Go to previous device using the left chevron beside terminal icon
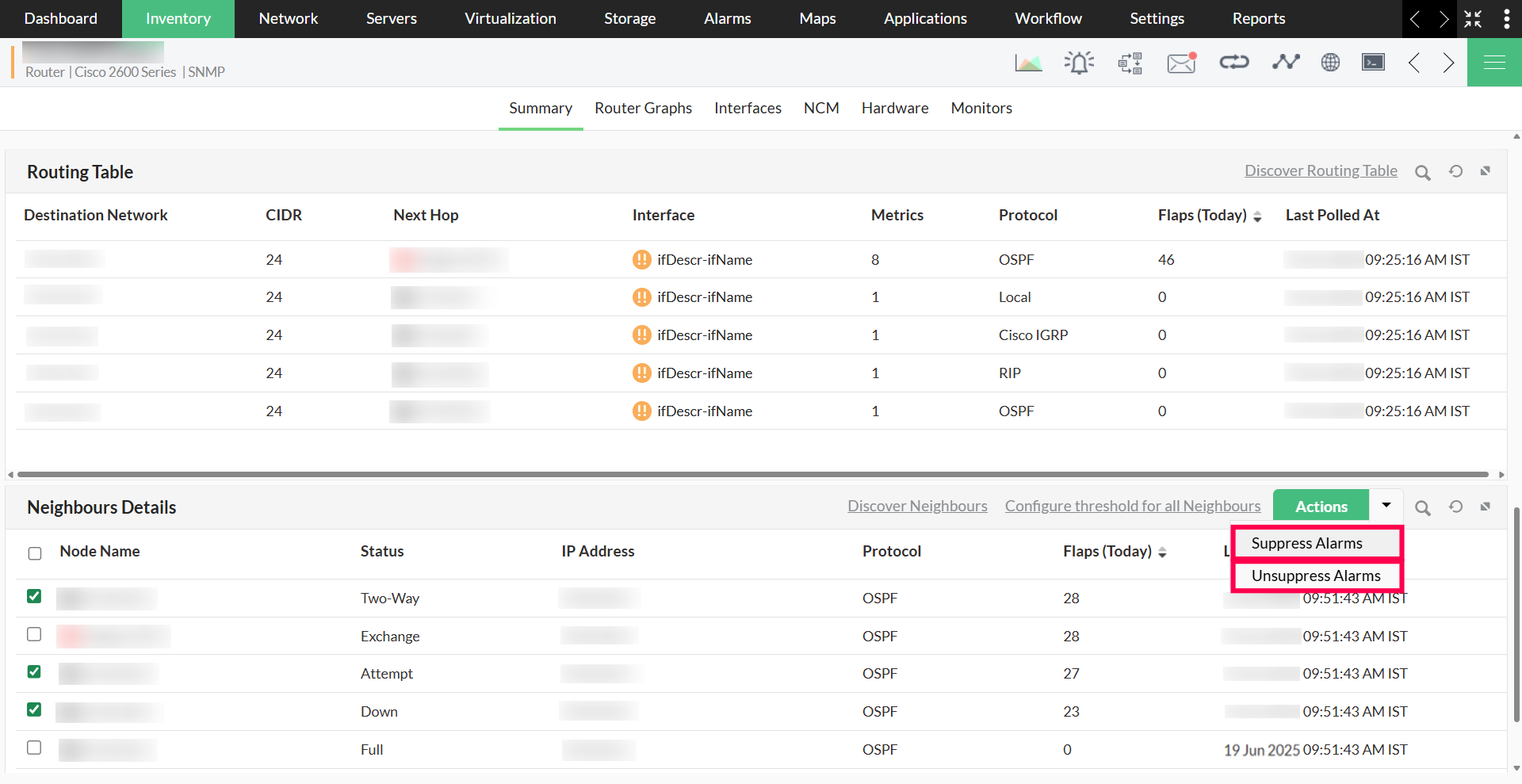The image size is (1522, 784). click(1414, 63)
